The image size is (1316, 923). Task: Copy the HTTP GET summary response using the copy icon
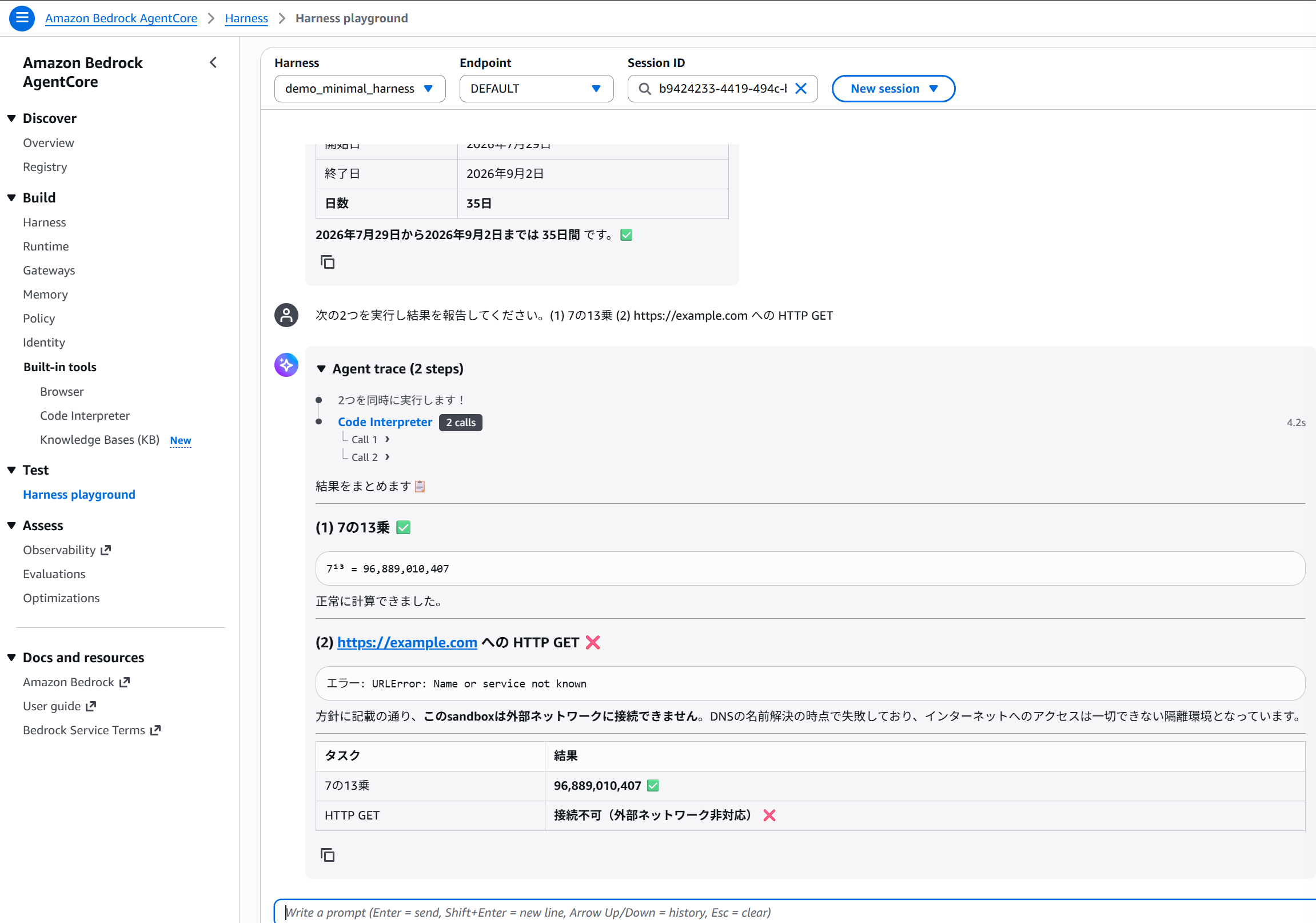327,854
